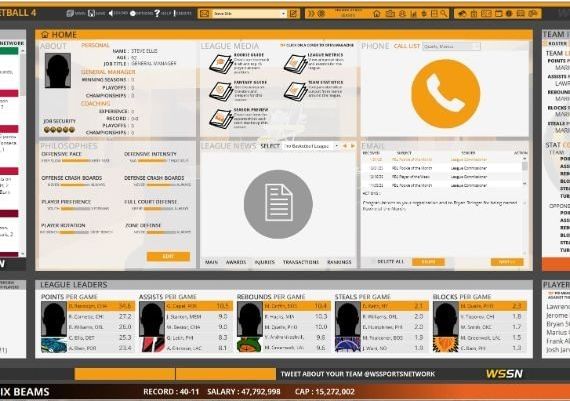Click the WSSN logo in ticker bar

(x=504, y=374)
